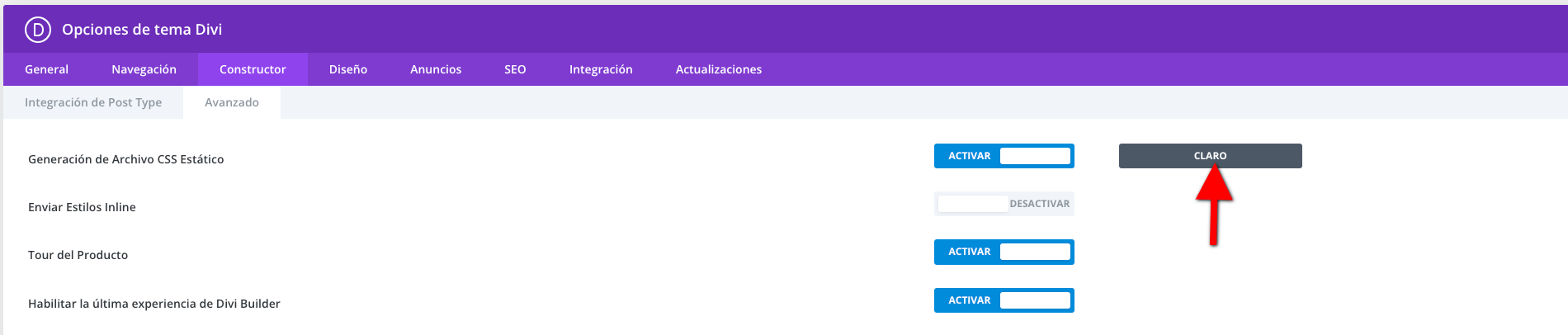This screenshot has height=335, width=1568.
Task: Switch to the Navegación tab
Action: [144, 69]
